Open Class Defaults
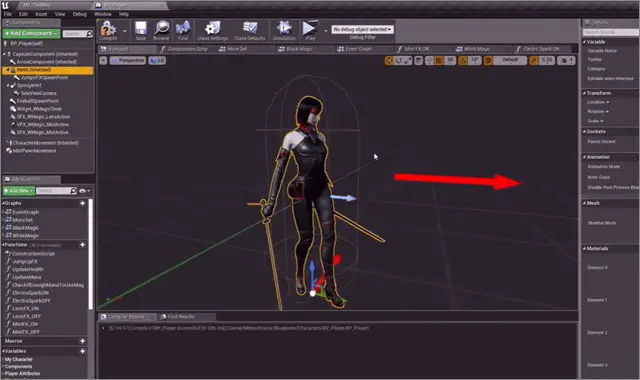The width and height of the screenshot is (640, 380). click(x=250, y=30)
